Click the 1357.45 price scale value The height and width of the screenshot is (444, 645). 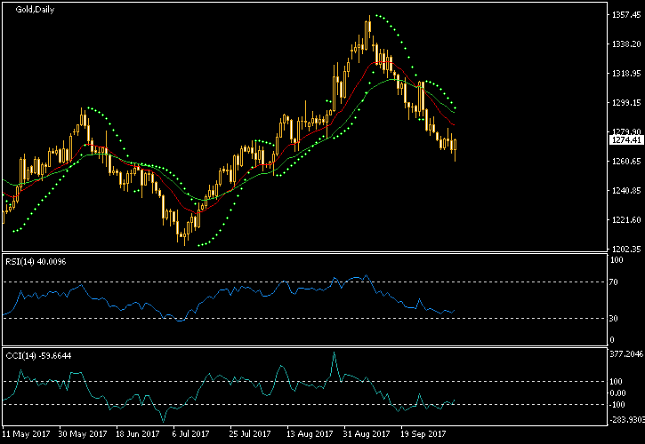pyautogui.click(x=626, y=15)
